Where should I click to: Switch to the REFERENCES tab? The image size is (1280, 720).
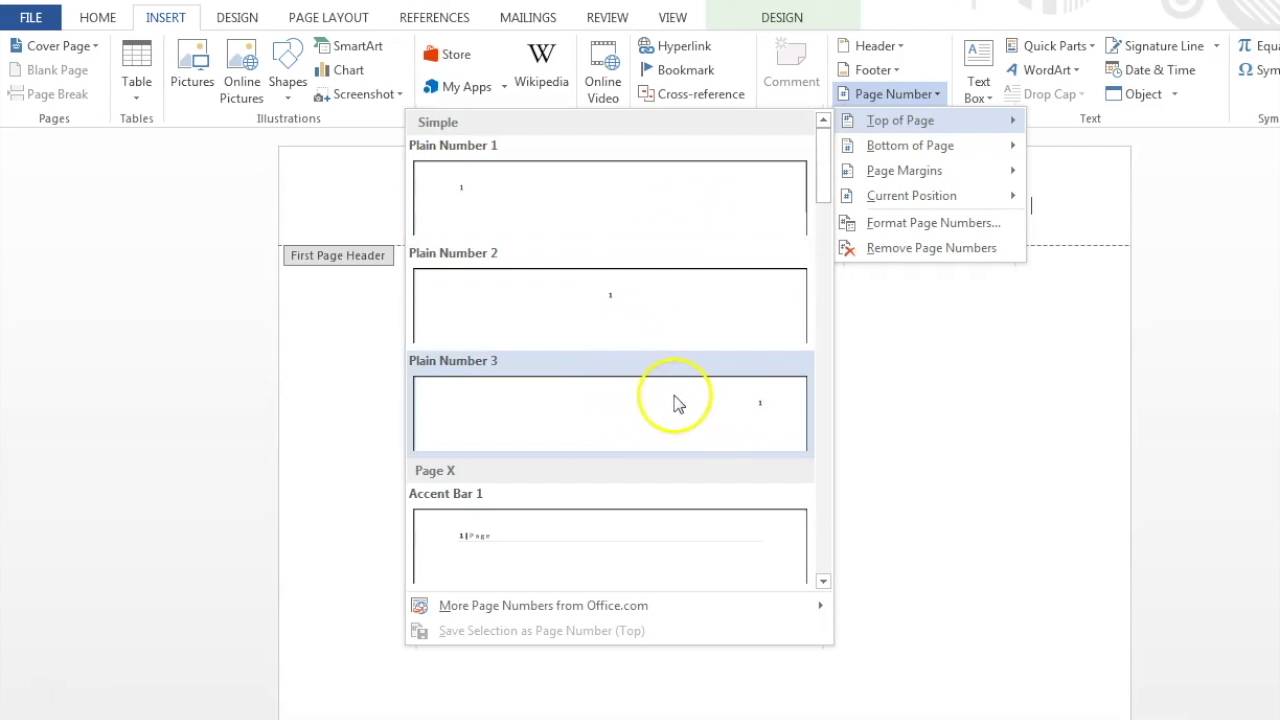click(434, 17)
